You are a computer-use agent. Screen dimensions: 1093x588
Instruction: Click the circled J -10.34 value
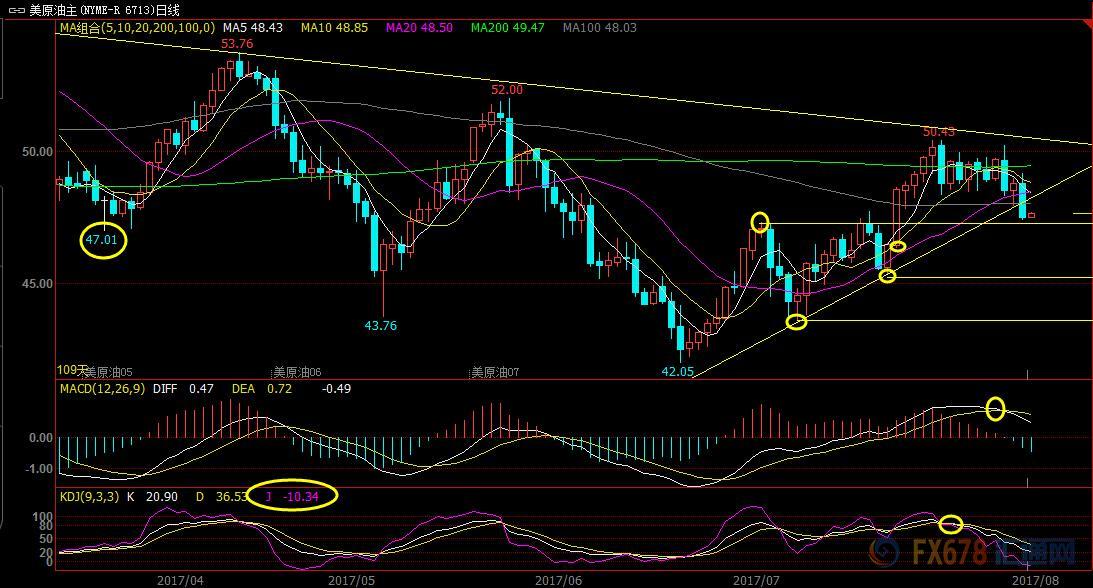click(x=292, y=496)
